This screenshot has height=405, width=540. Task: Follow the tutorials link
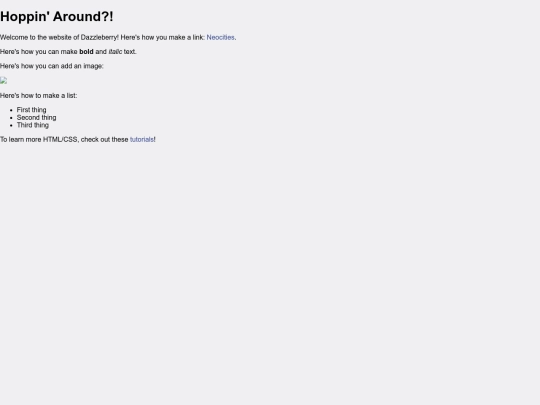pos(142,139)
